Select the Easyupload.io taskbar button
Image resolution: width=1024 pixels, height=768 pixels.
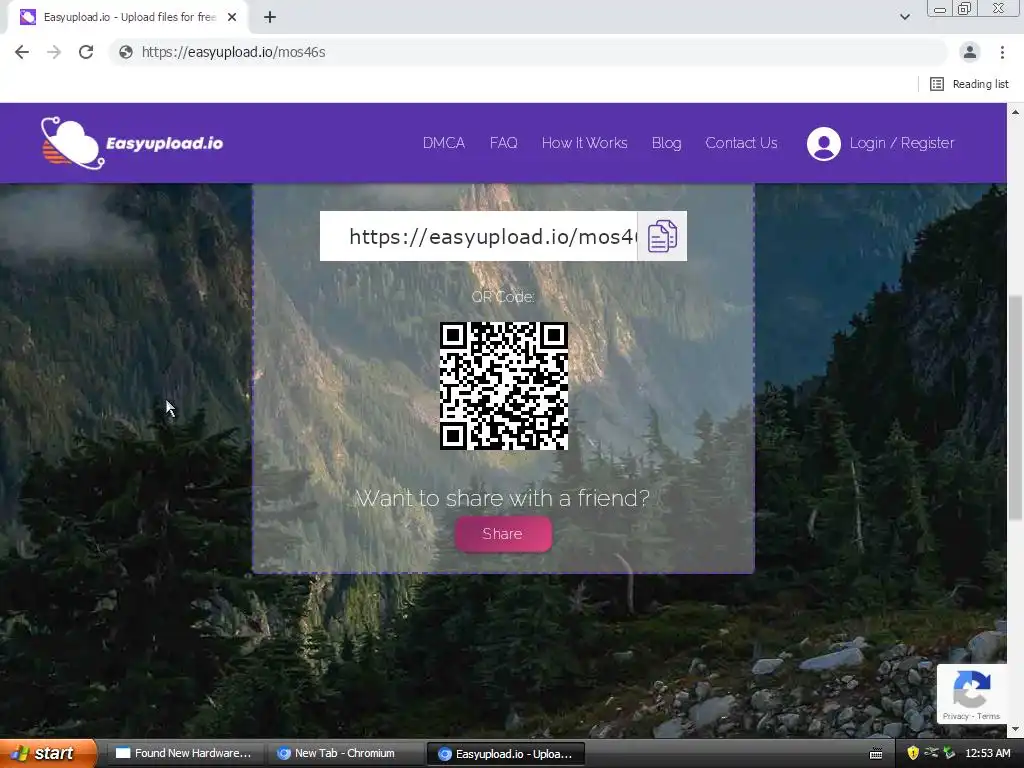(x=506, y=754)
